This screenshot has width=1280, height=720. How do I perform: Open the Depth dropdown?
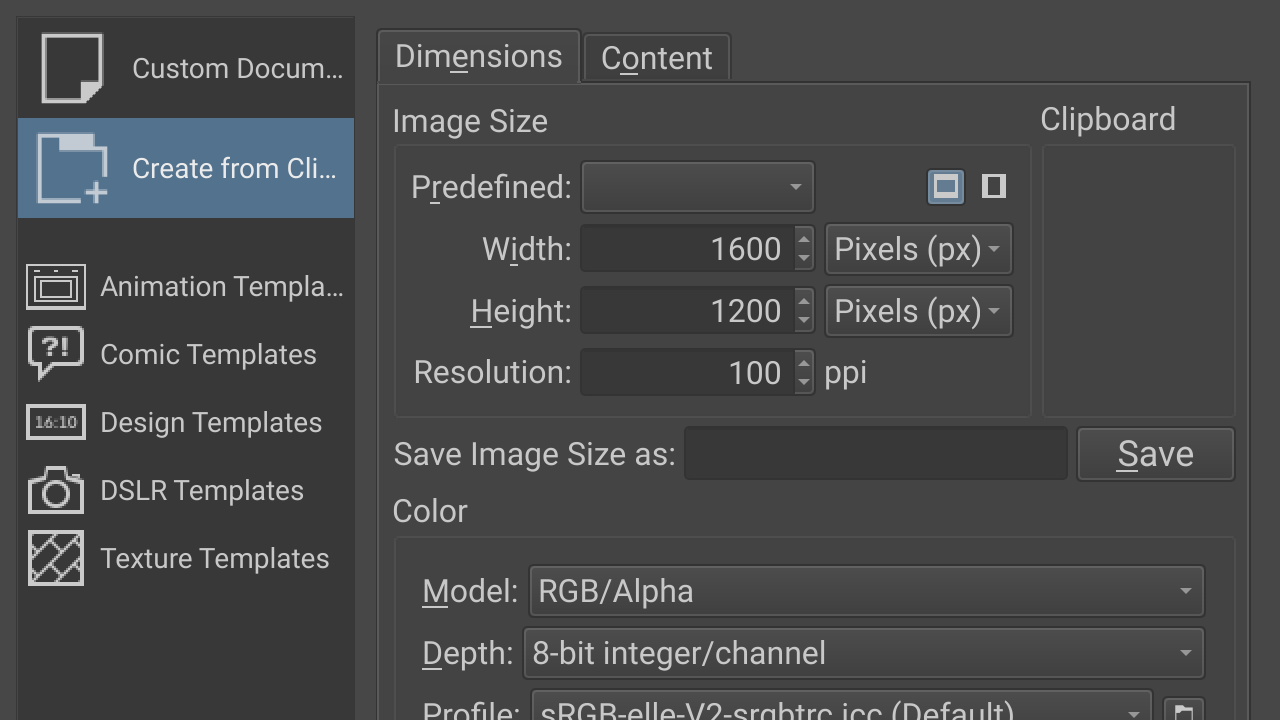pyautogui.click(x=863, y=653)
